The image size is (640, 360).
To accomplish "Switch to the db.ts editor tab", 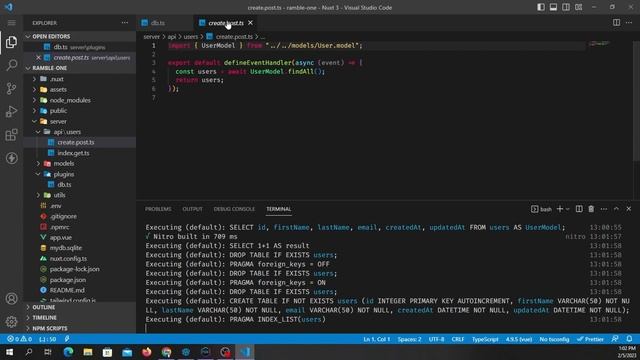I will pos(158,23).
